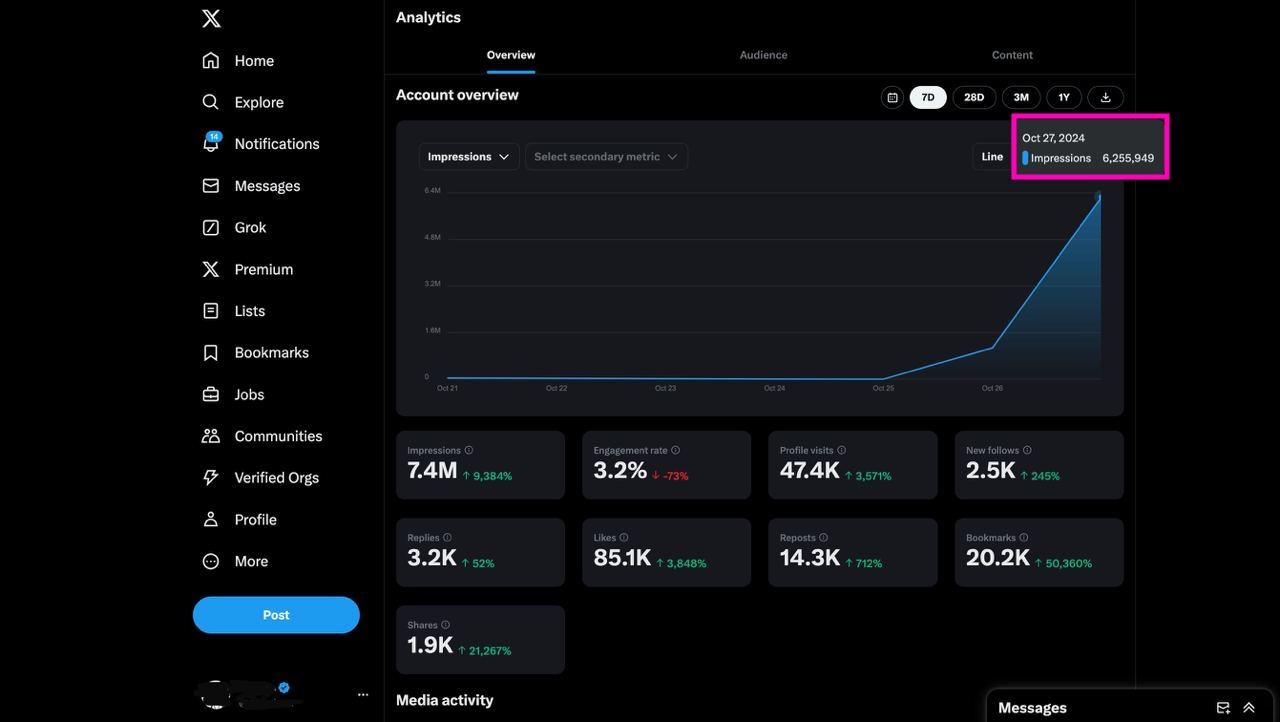This screenshot has width=1280, height=722.
Task: Open Notifications via the bell icon
Action: 211,144
